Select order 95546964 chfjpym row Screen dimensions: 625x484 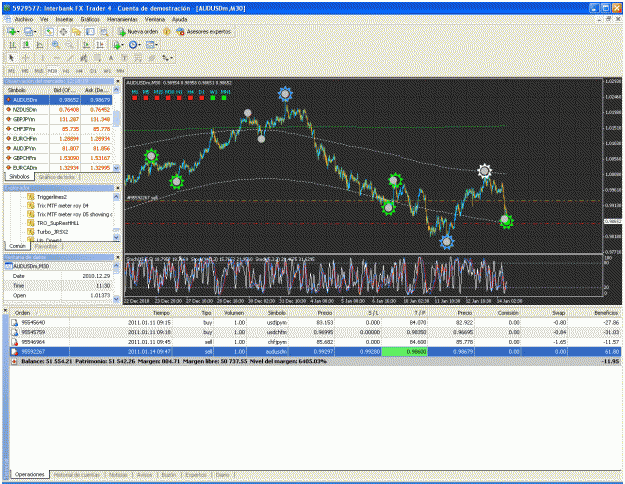(315, 342)
